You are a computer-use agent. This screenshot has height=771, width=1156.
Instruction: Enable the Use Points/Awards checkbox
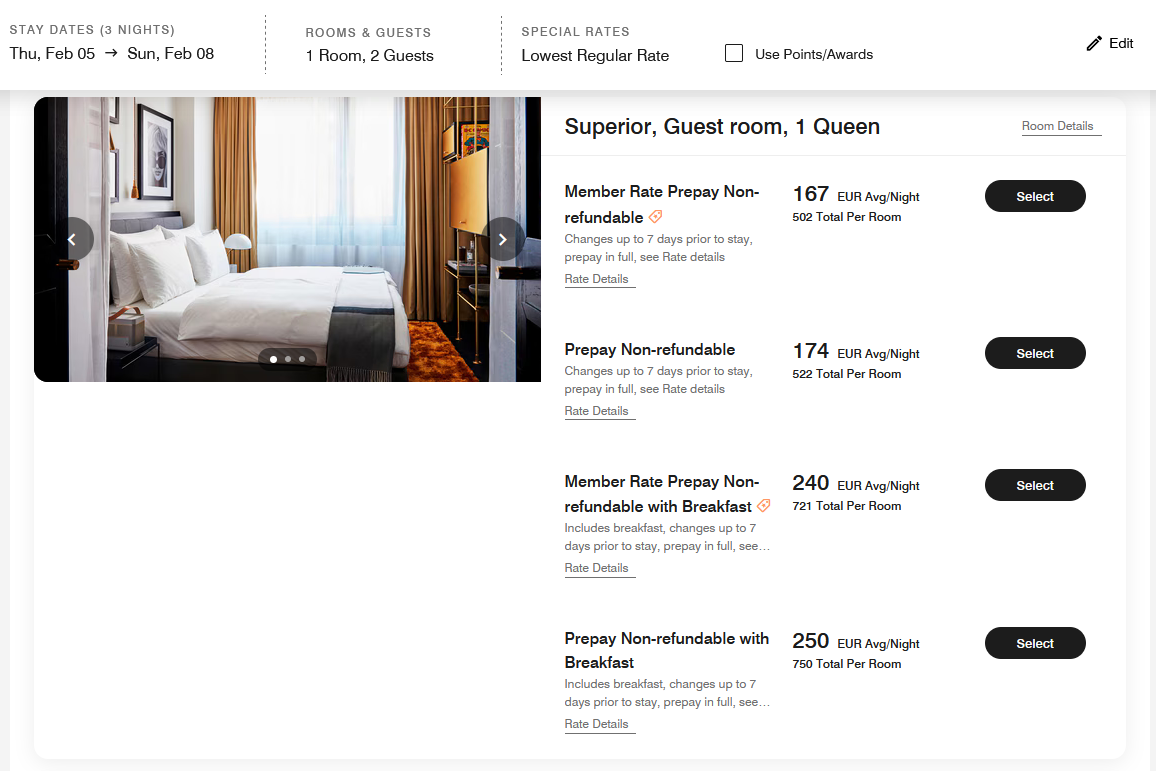[734, 54]
